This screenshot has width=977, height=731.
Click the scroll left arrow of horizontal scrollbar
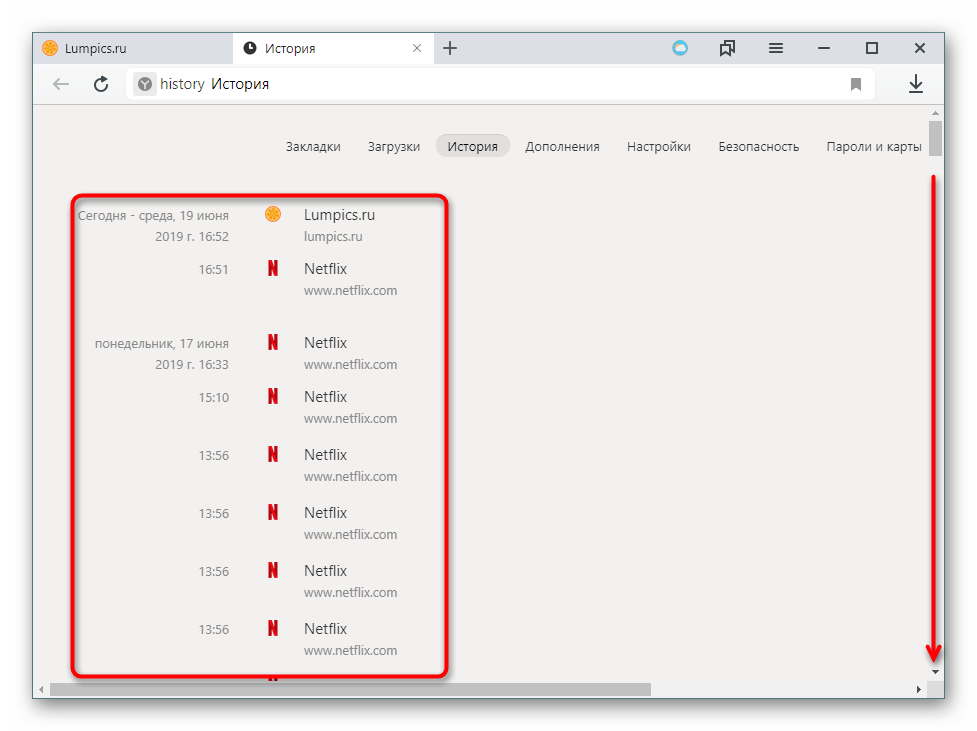point(41,689)
